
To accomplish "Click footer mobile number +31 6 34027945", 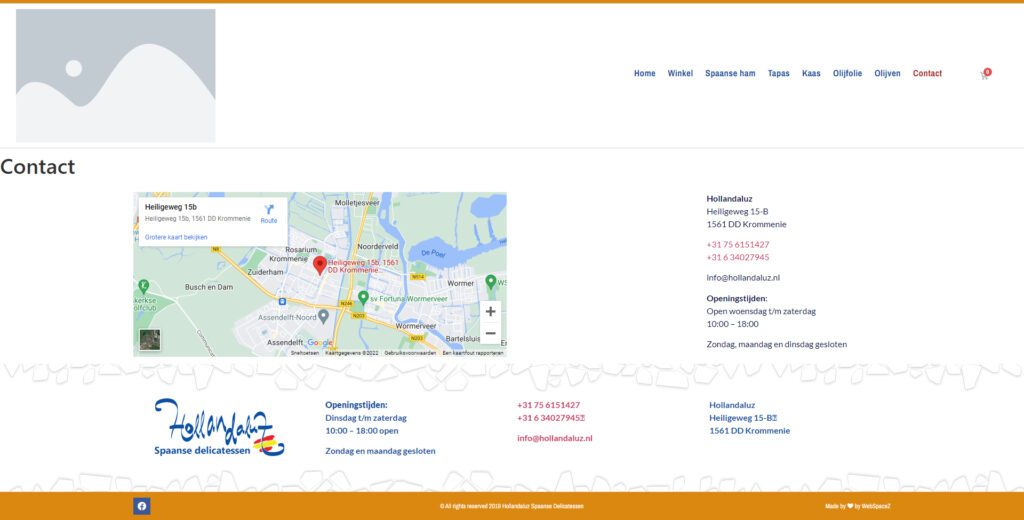I will point(551,418).
